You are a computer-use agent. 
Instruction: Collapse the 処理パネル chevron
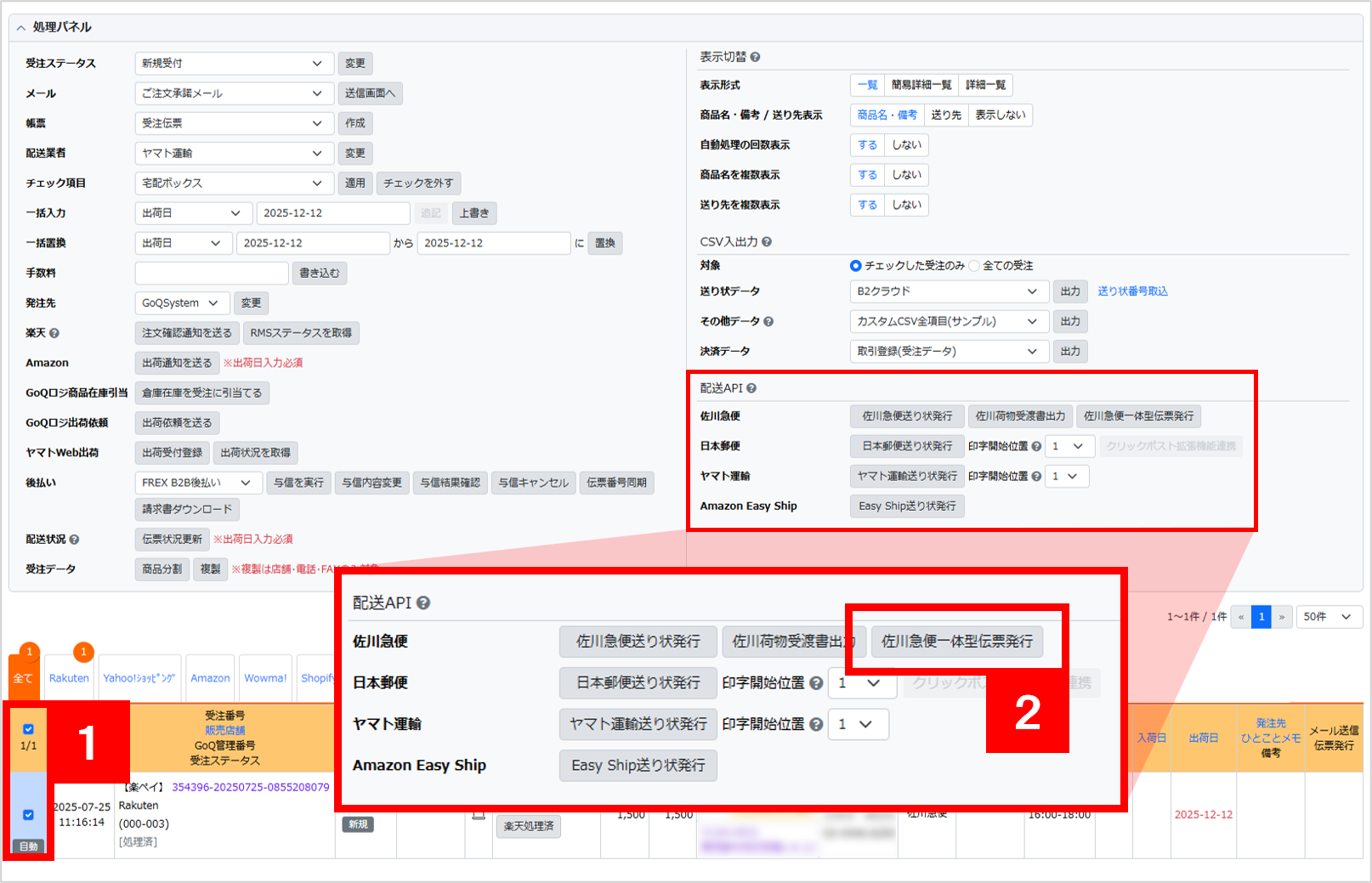(x=21, y=27)
